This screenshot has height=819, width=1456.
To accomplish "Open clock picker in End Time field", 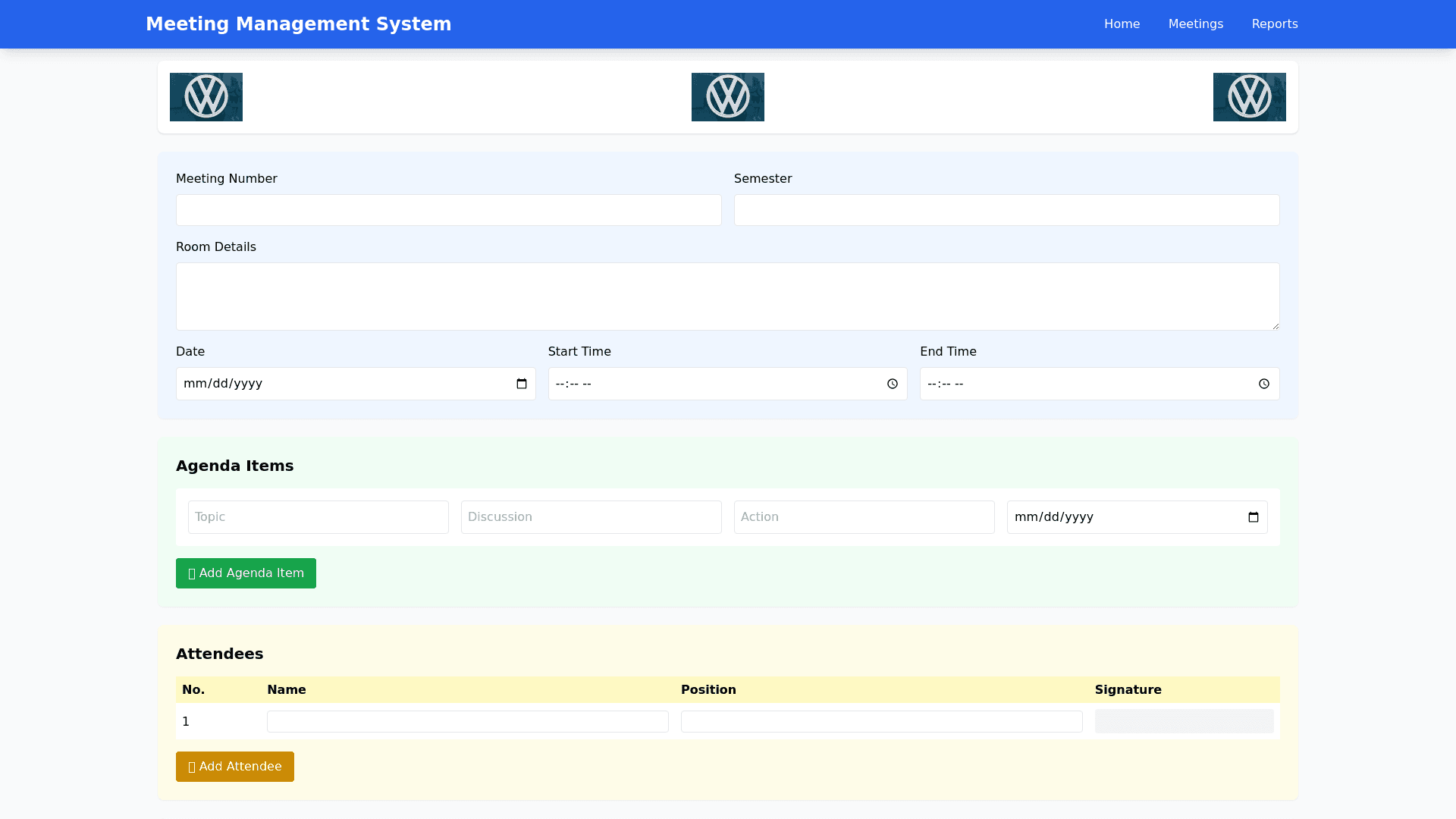I will (x=1264, y=384).
